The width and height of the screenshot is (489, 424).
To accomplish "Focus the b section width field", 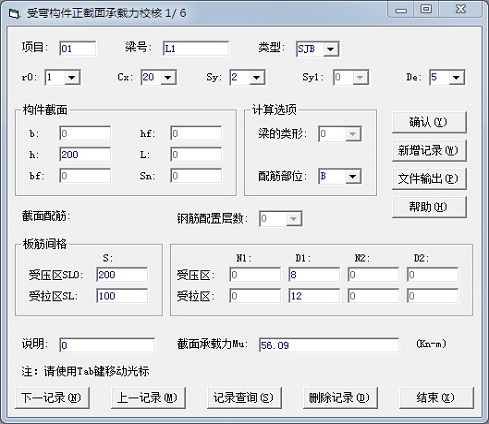I will (x=85, y=134).
